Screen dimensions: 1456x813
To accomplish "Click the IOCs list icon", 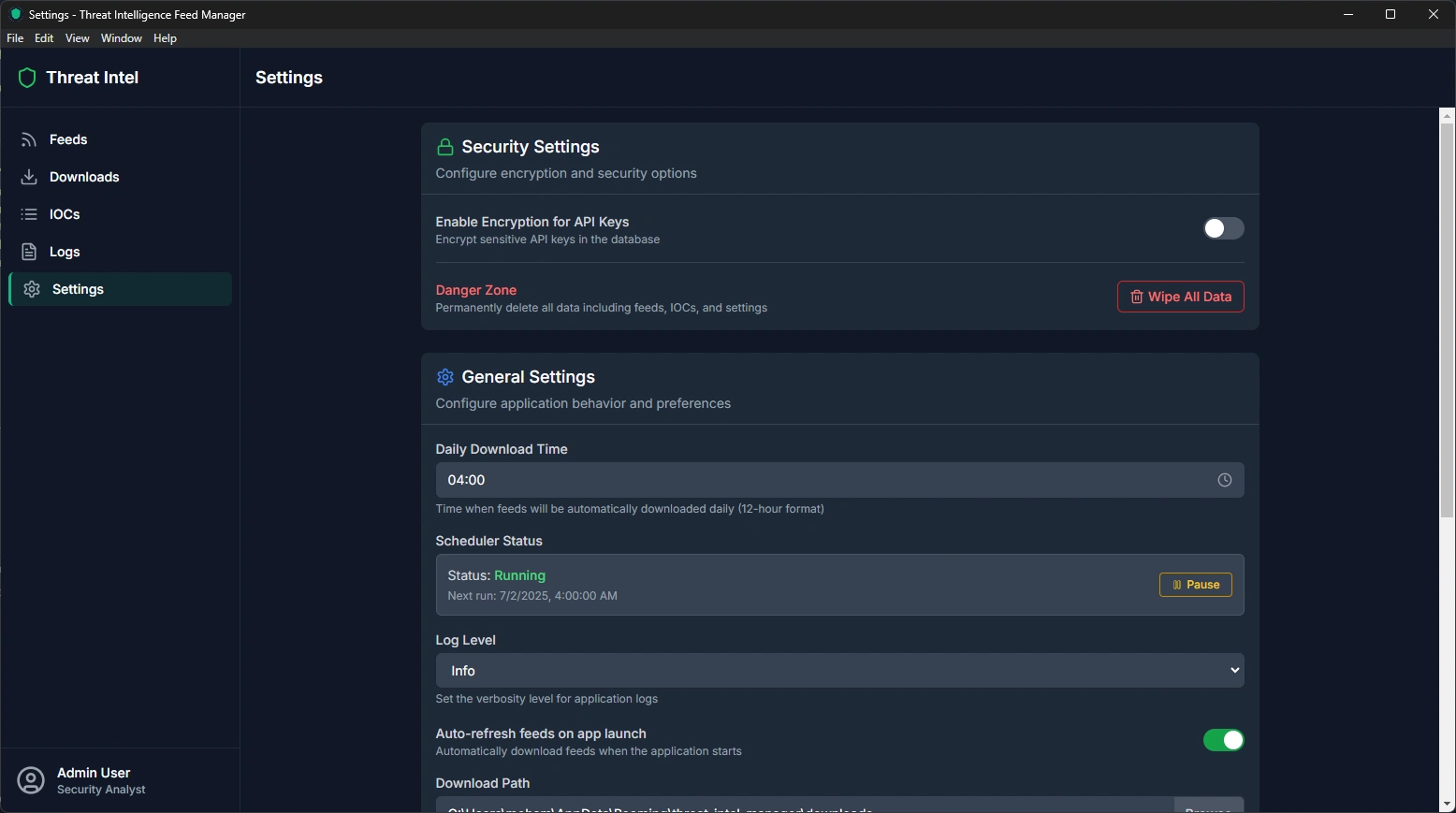I will coord(29,214).
